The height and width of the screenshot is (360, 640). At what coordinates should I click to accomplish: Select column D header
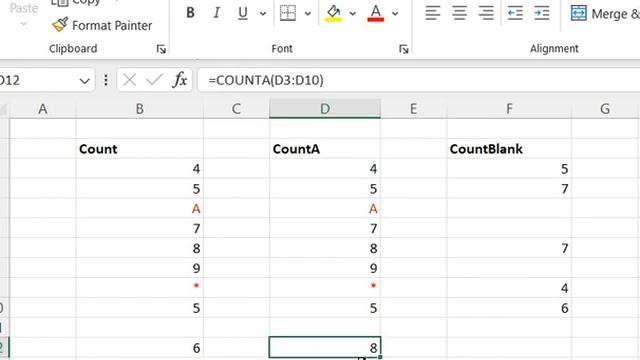[325, 109]
